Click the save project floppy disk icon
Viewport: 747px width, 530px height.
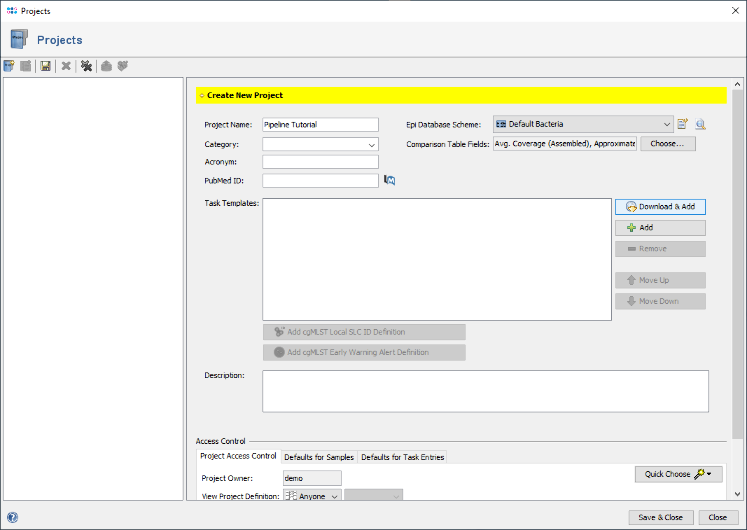click(x=46, y=66)
